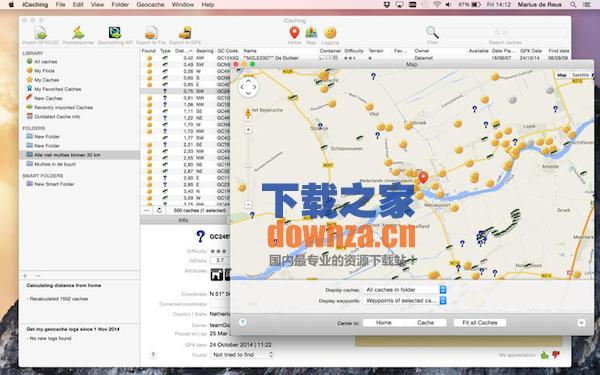Open the Edit menu
Image resolution: width=600 pixels, height=375 pixels.
(78, 5)
